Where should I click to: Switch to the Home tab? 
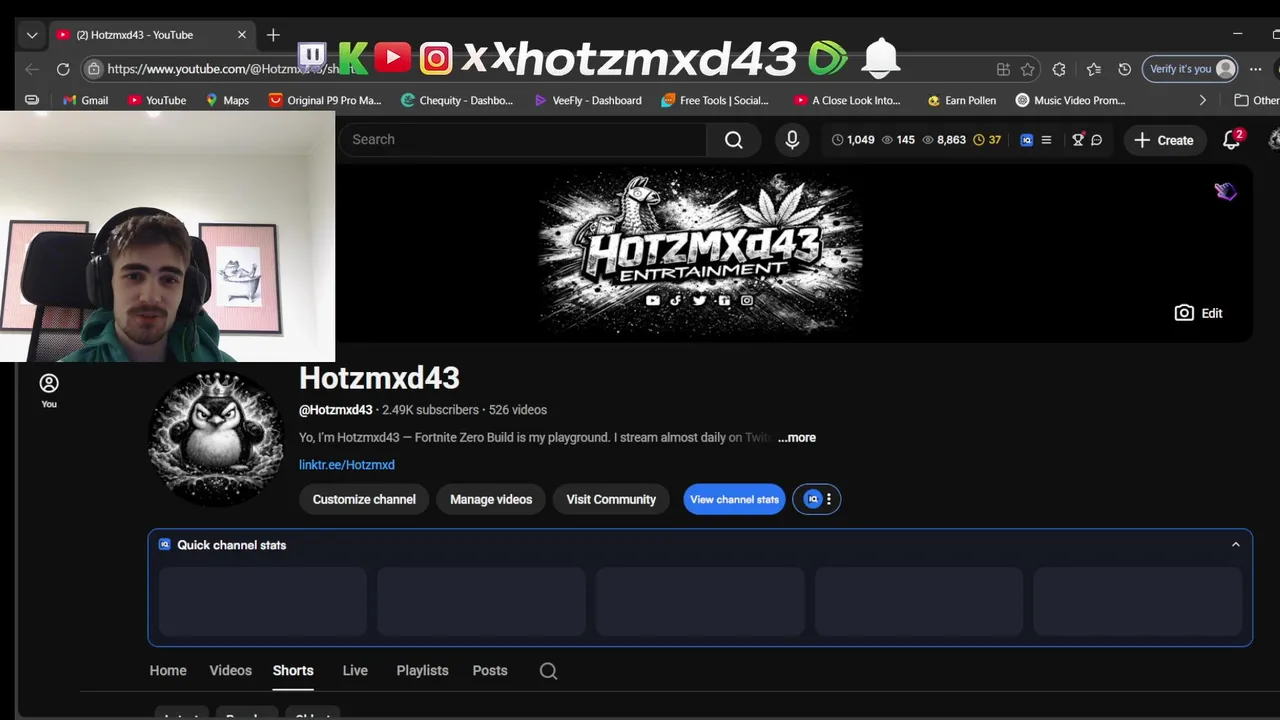pos(168,671)
